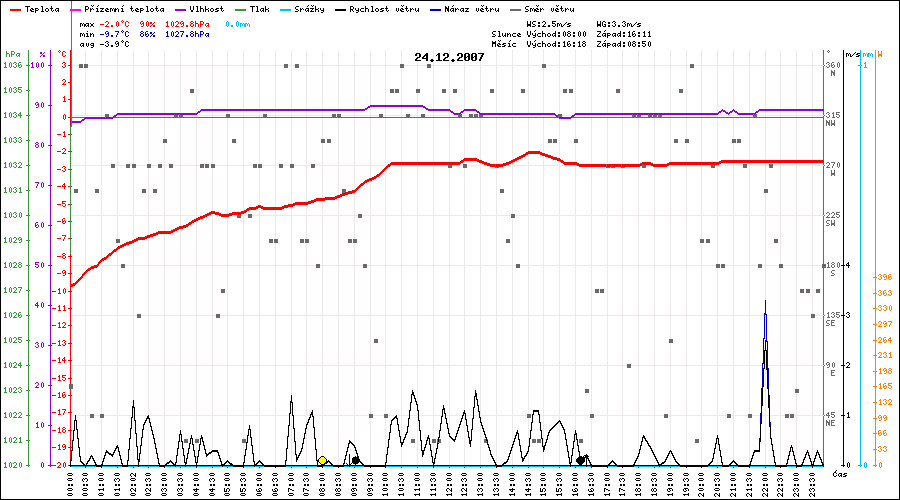This screenshot has height=500, width=900.
Task: Click the 225 SW wind direction label
Action: pyautogui.click(x=833, y=219)
